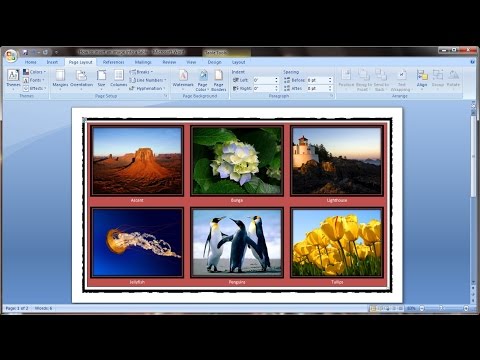Image resolution: width=480 pixels, height=360 pixels.
Task: Open the Themes gallery
Action: [13, 79]
